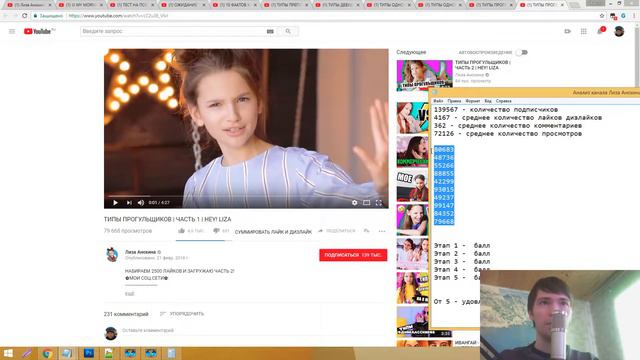Open the channel avatar under the video
The image size is (640, 360).
point(112,254)
